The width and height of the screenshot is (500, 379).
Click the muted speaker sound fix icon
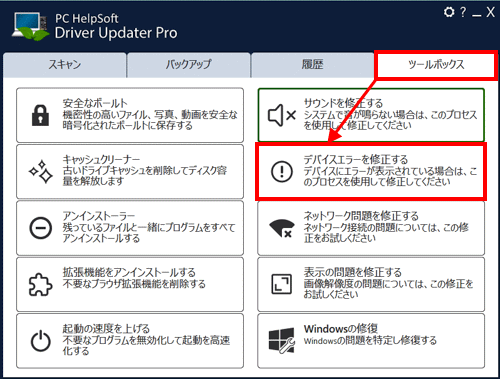tap(282, 115)
